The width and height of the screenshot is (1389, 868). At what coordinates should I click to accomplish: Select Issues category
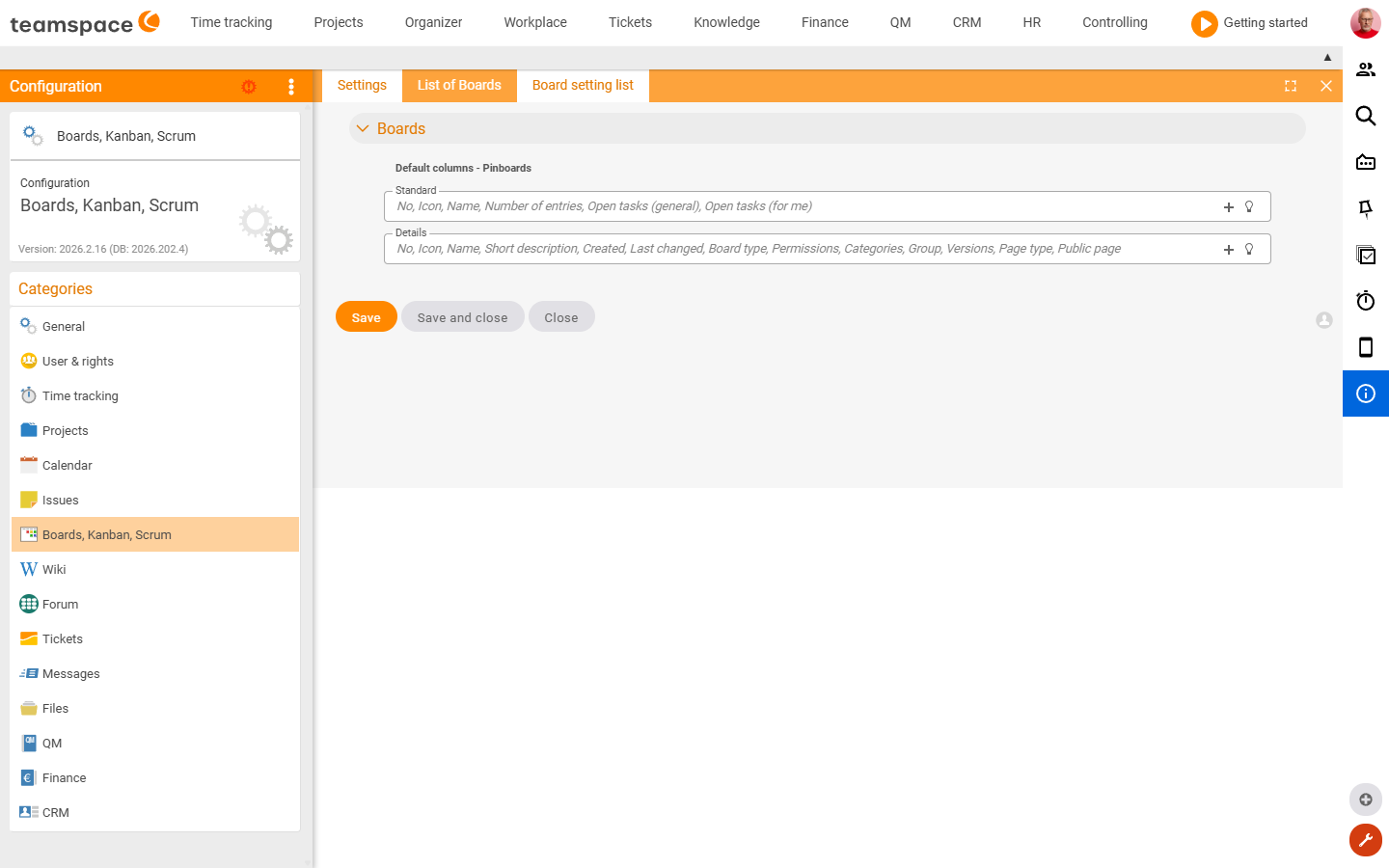[154, 500]
